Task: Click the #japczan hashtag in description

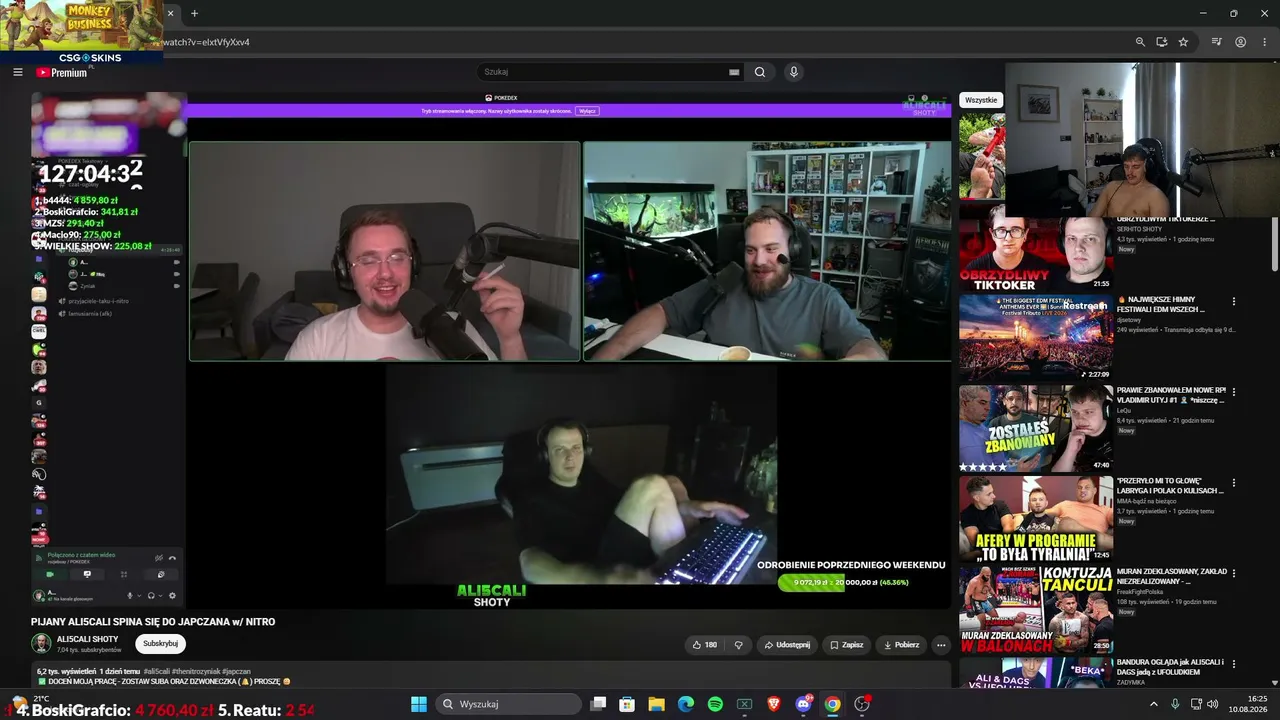Action: [236, 671]
